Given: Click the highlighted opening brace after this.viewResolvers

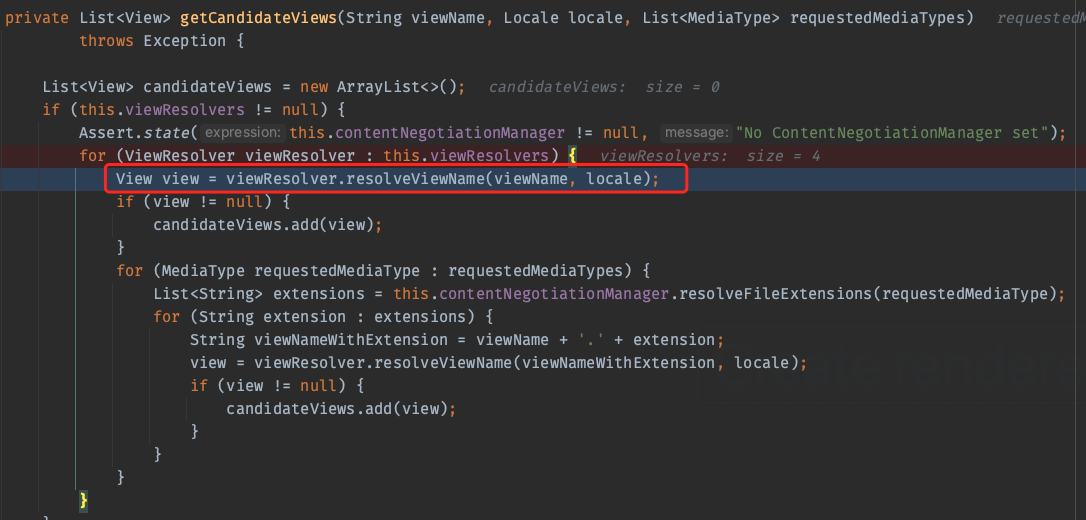Looking at the screenshot, I should (x=573, y=156).
